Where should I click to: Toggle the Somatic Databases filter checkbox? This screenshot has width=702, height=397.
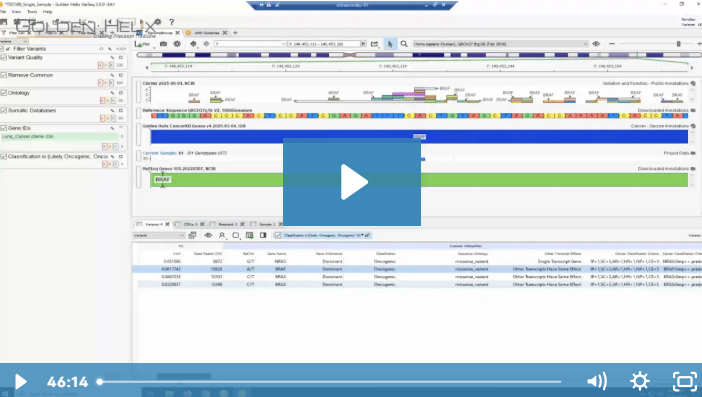point(4,111)
